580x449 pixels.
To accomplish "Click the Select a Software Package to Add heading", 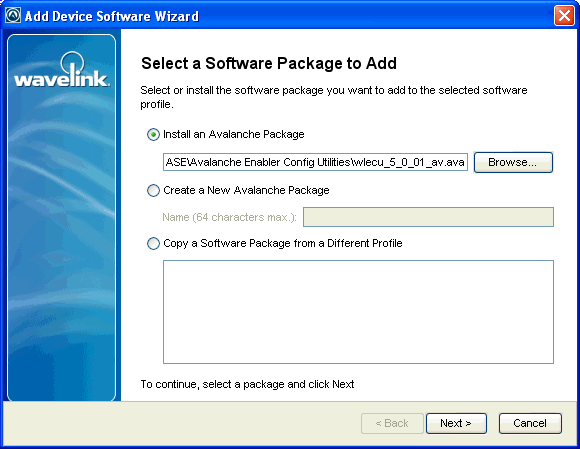I will pyautogui.click(x=269, y=63).
